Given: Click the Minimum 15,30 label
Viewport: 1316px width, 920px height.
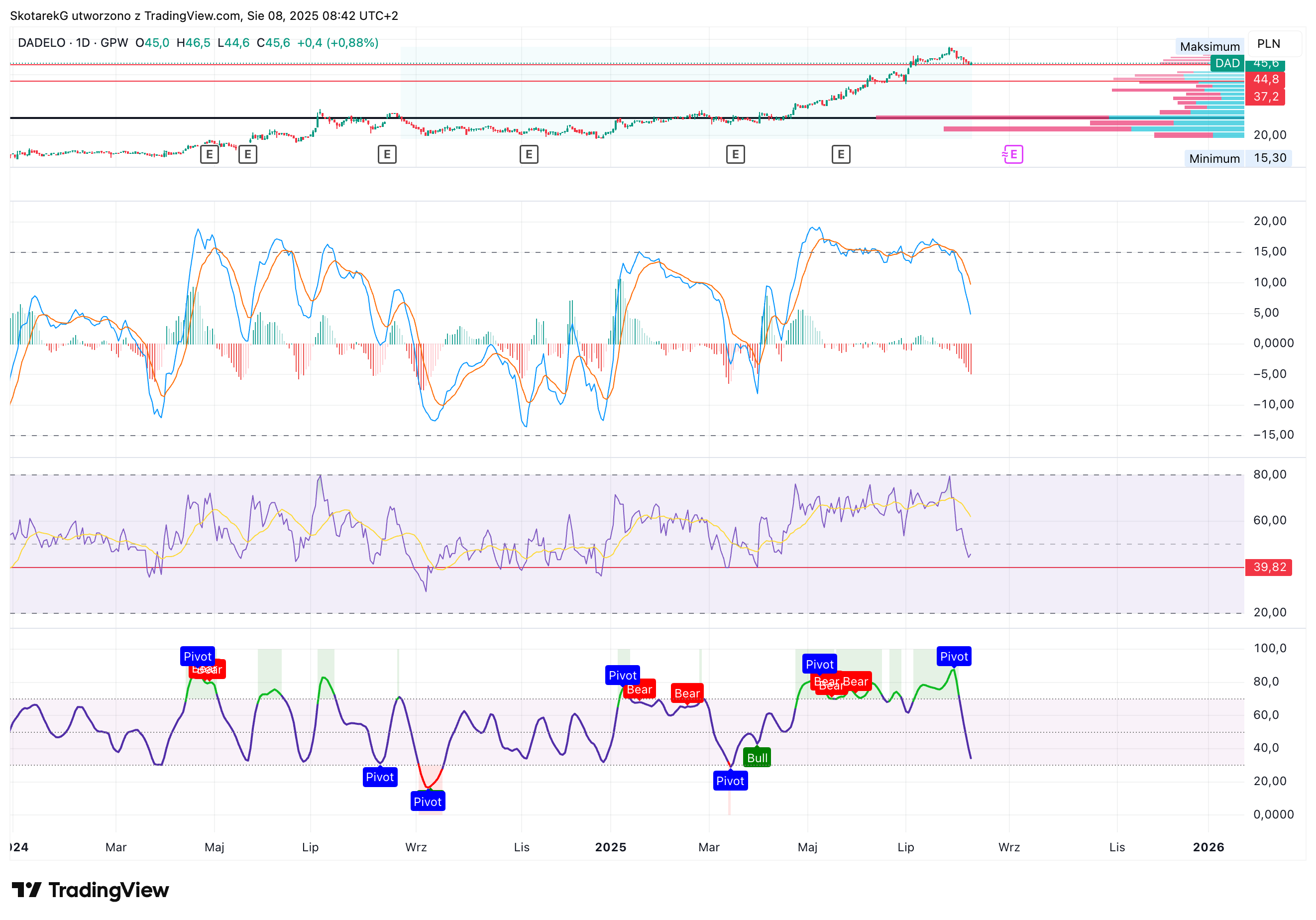Looking at the screenshot, I should 1238,158.
